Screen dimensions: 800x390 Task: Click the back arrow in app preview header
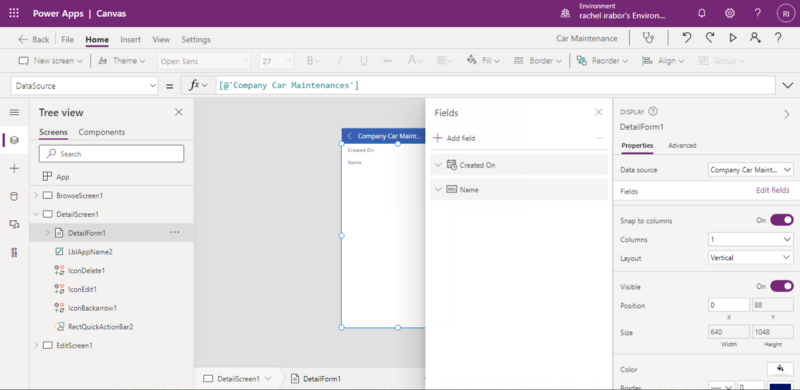pyautogui.click(x=349, y=136)
